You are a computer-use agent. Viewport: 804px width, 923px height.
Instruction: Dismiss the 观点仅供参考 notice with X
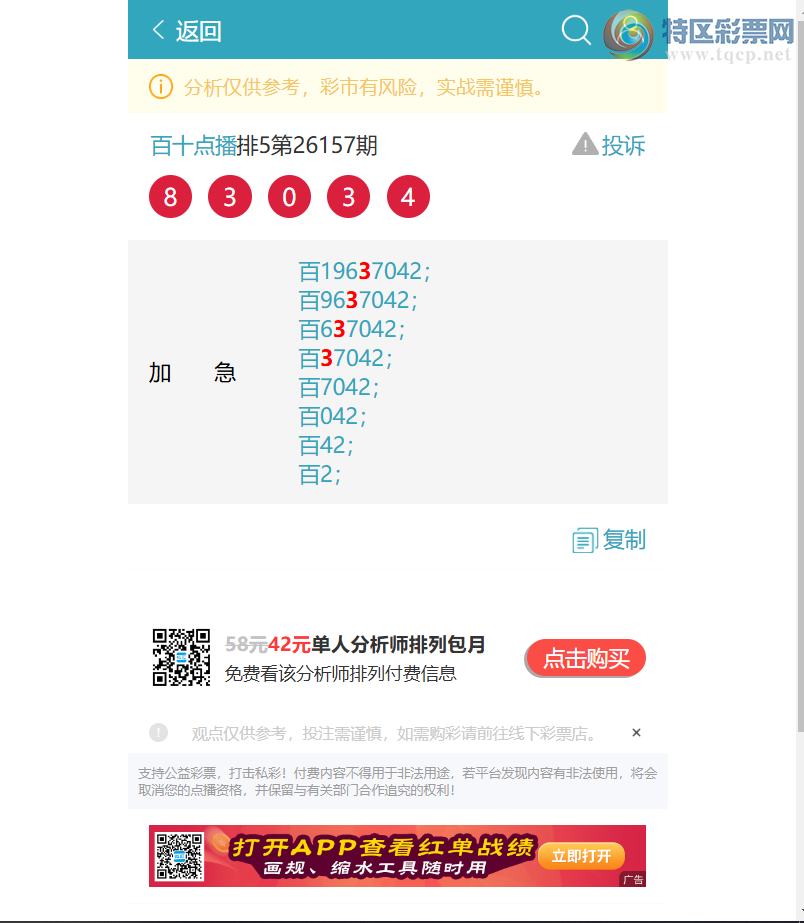click(x=636, y=733)
